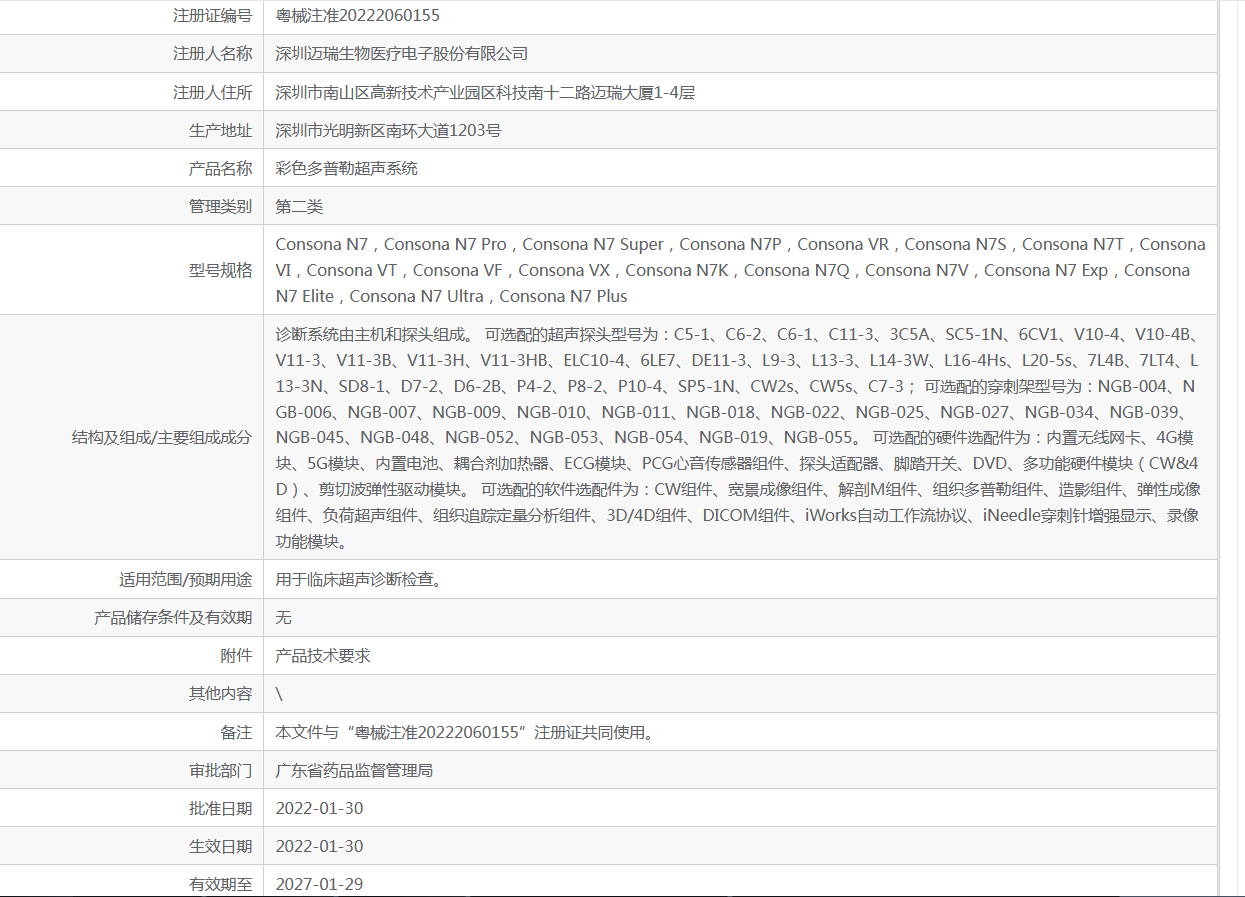The image size is (1245, 897).
Task: Click the 生效日期 label
Action: (x=220, y=846)
